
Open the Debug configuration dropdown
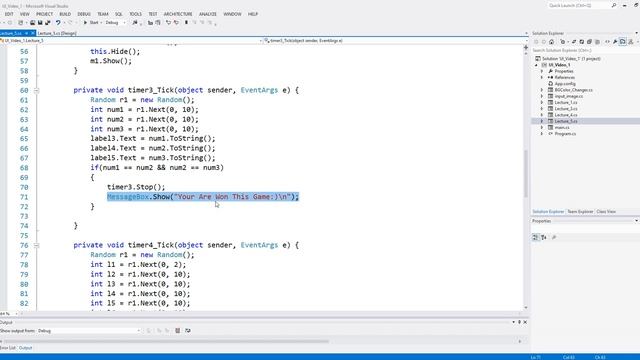pyautogui.click(x=116, y=23)
